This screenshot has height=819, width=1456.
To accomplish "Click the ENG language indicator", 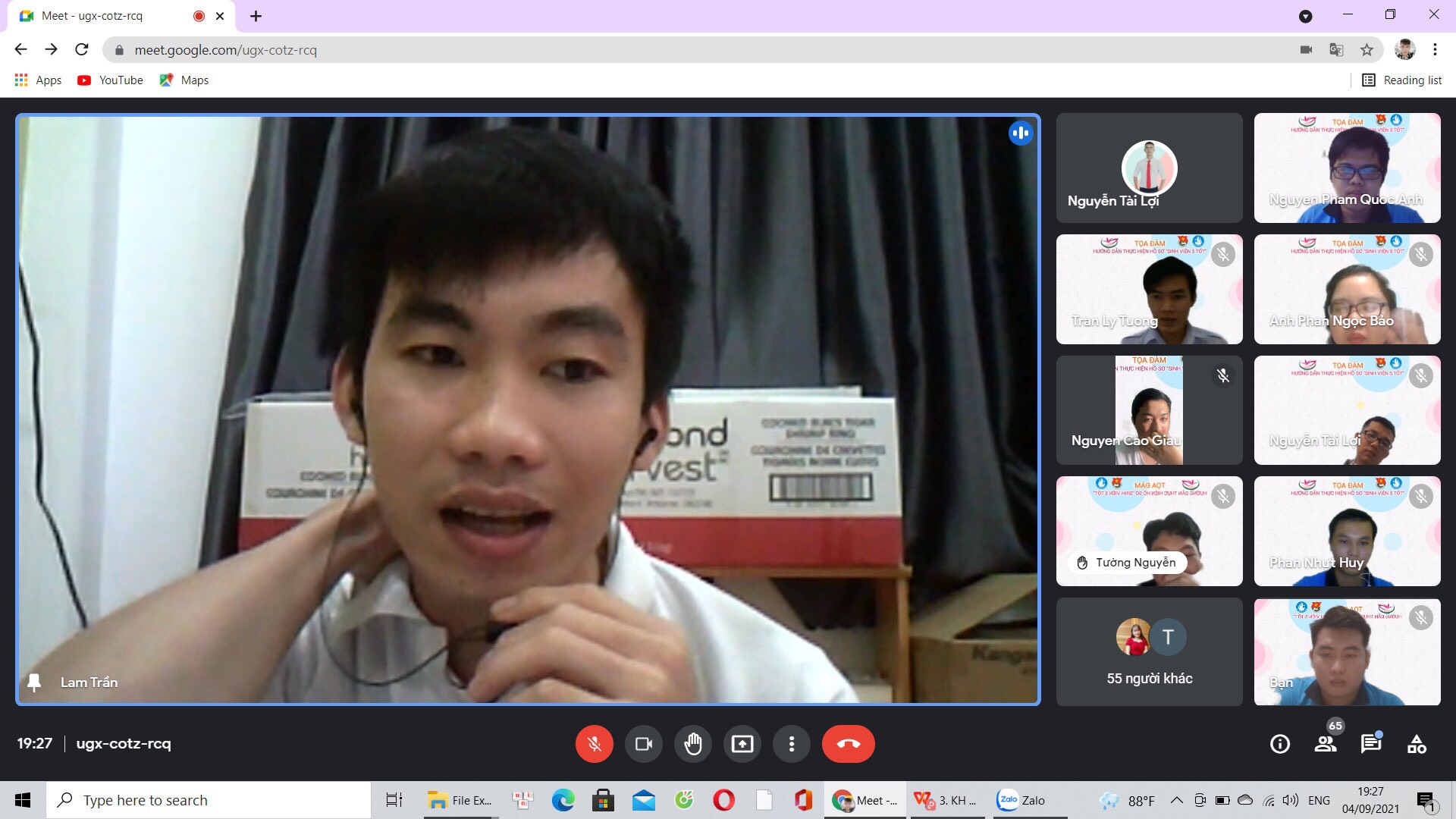I will [1319, 800].
